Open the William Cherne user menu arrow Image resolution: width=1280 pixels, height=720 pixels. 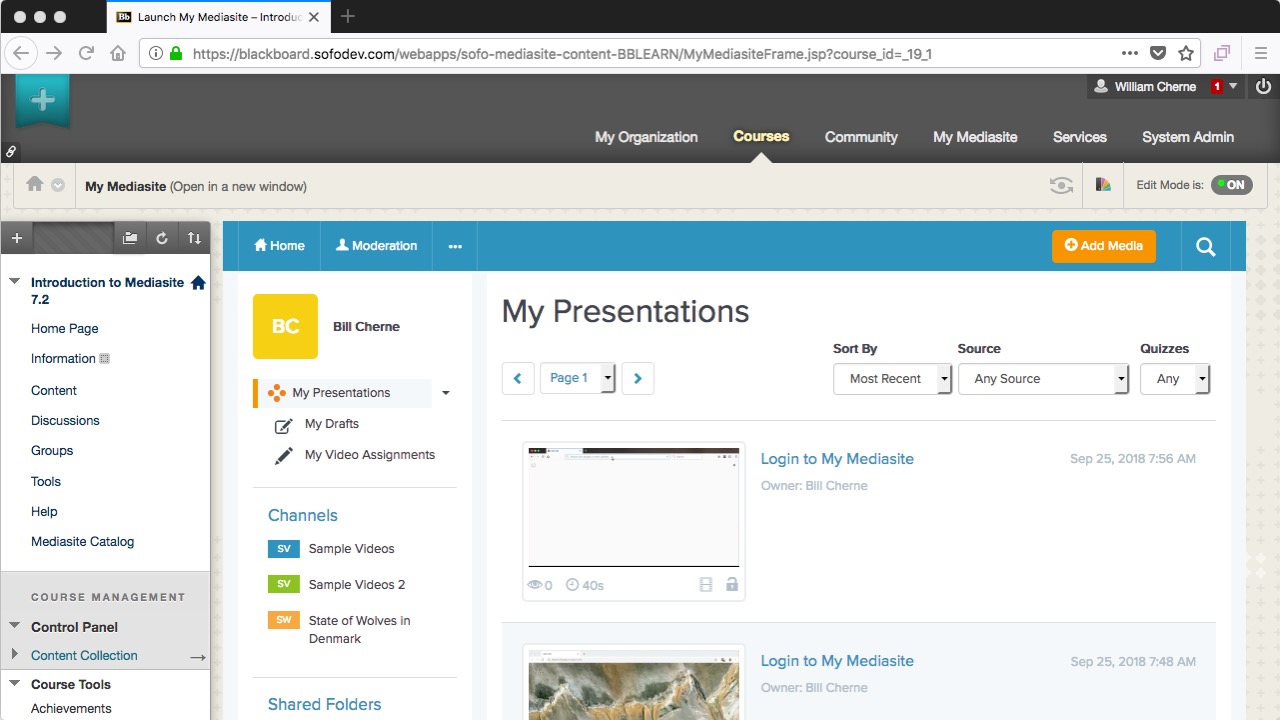1233,86
